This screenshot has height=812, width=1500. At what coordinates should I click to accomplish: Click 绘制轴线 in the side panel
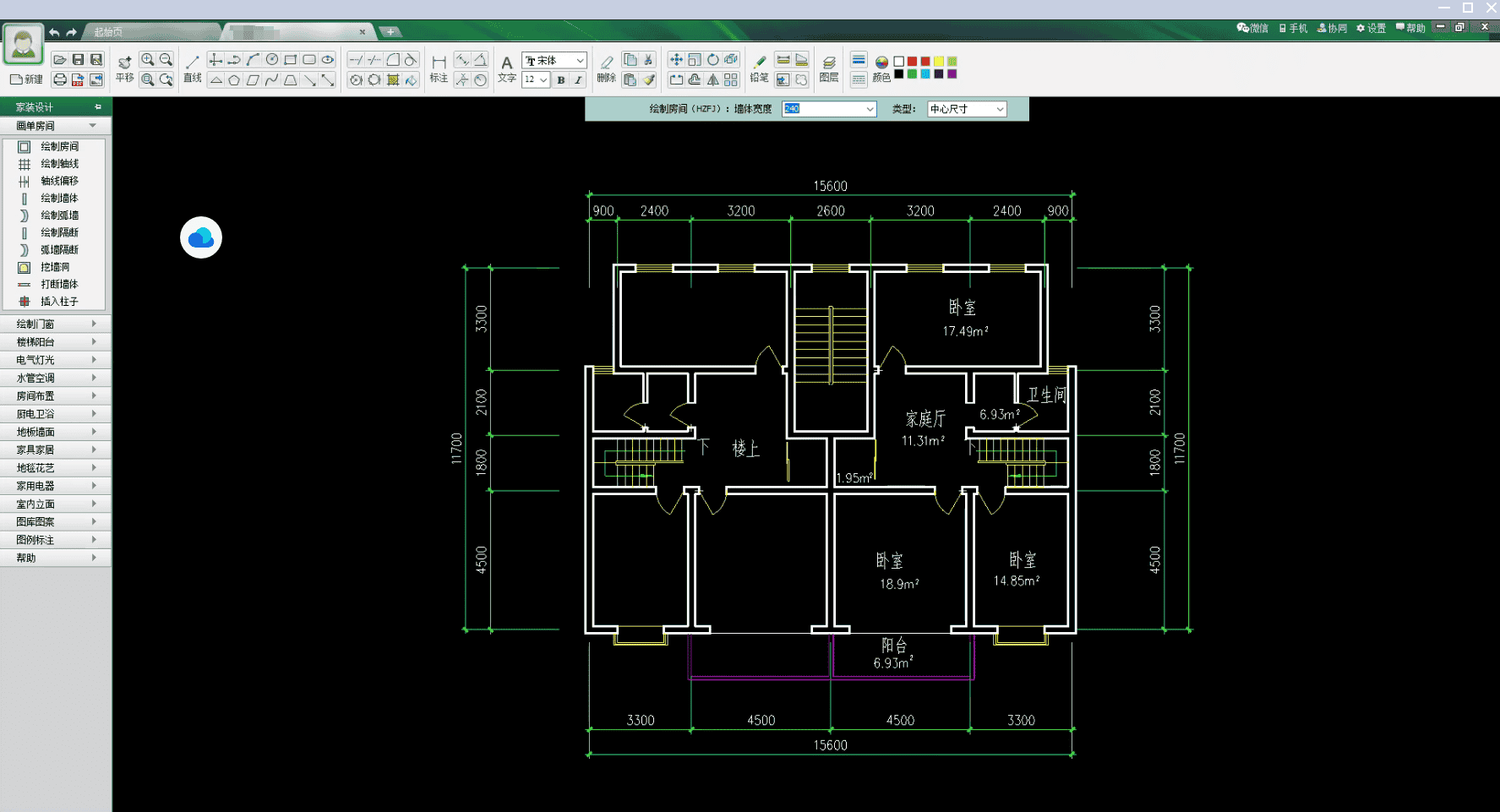(59, 164)
